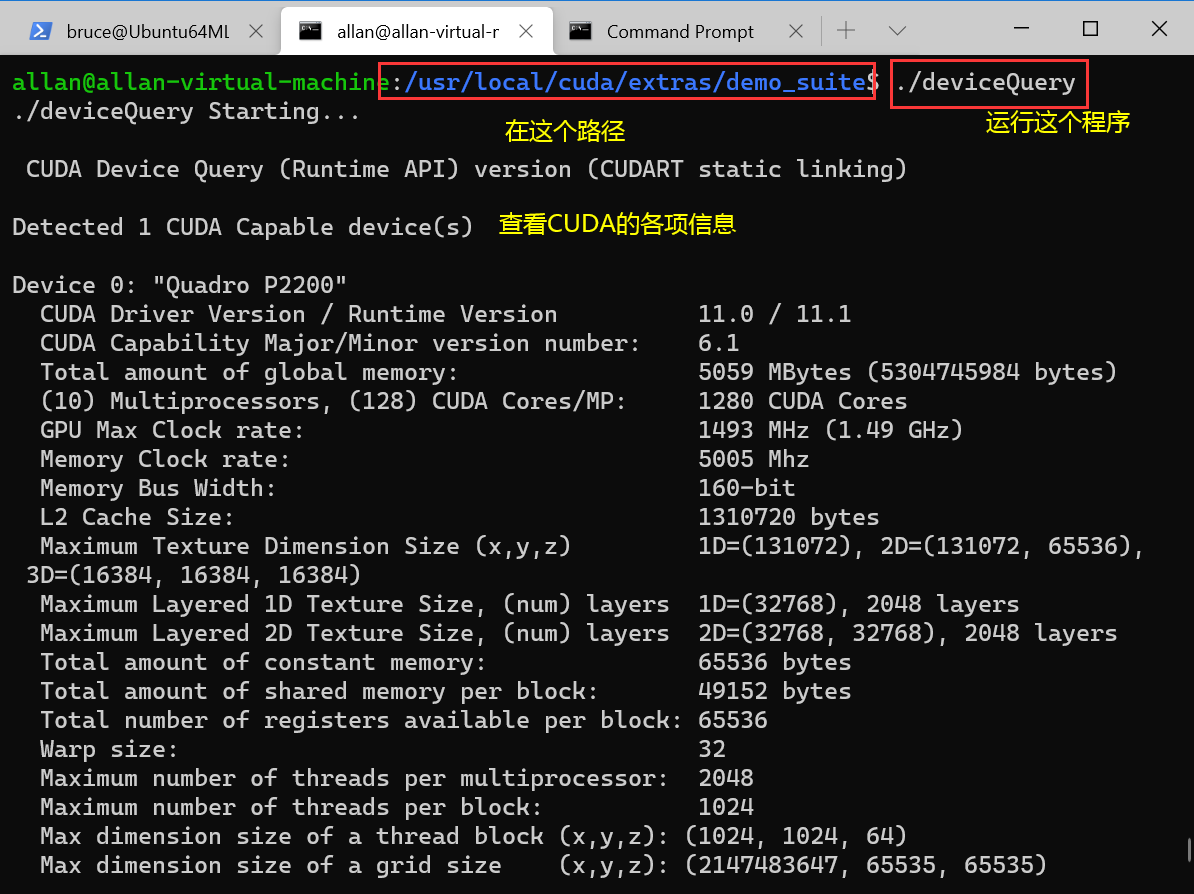Click 'CUDA Capability Major/Minor version number:' label

(x=340, y=343)
